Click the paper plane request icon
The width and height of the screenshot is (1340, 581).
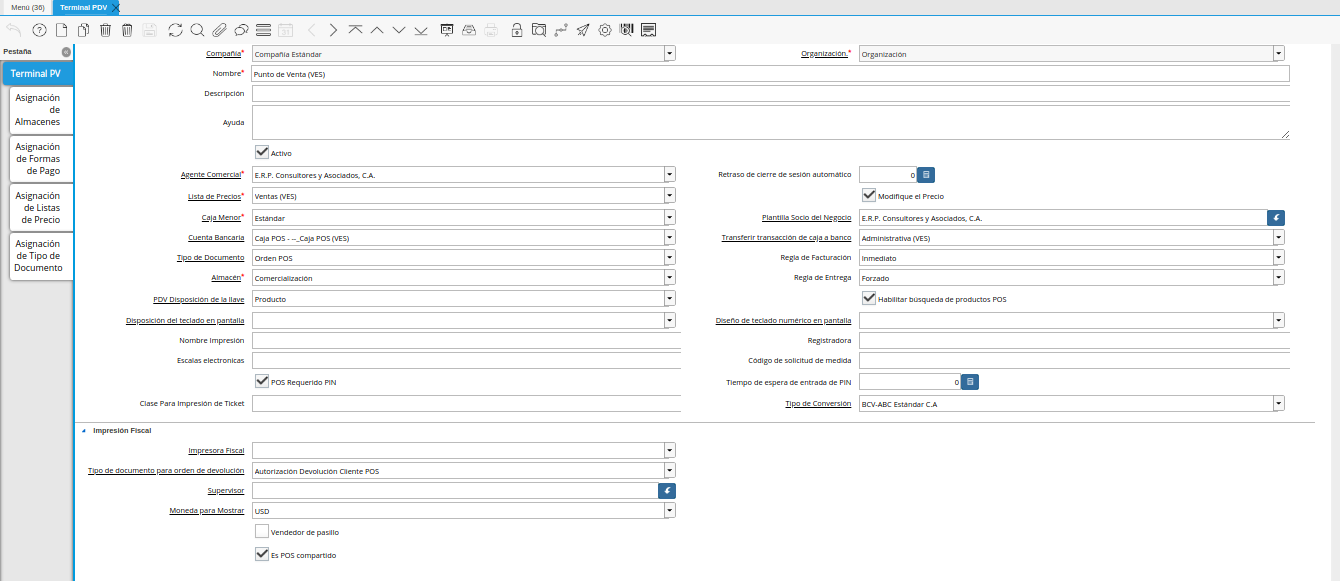point(583,30)
